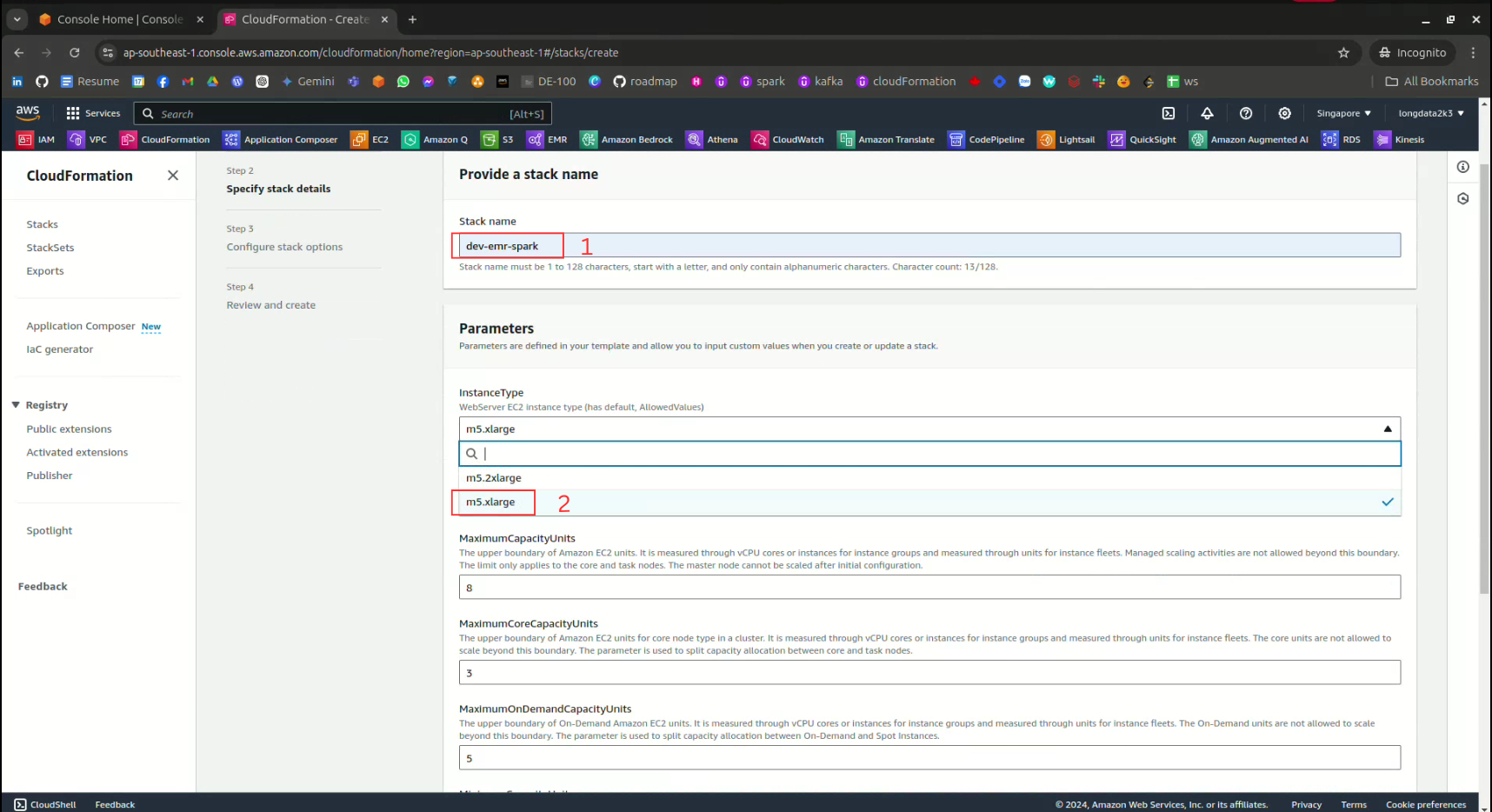This screenshot has width=1492, height=812.
Task: Open the settings gear icon in the AWS header
Action: [1284, 113]
